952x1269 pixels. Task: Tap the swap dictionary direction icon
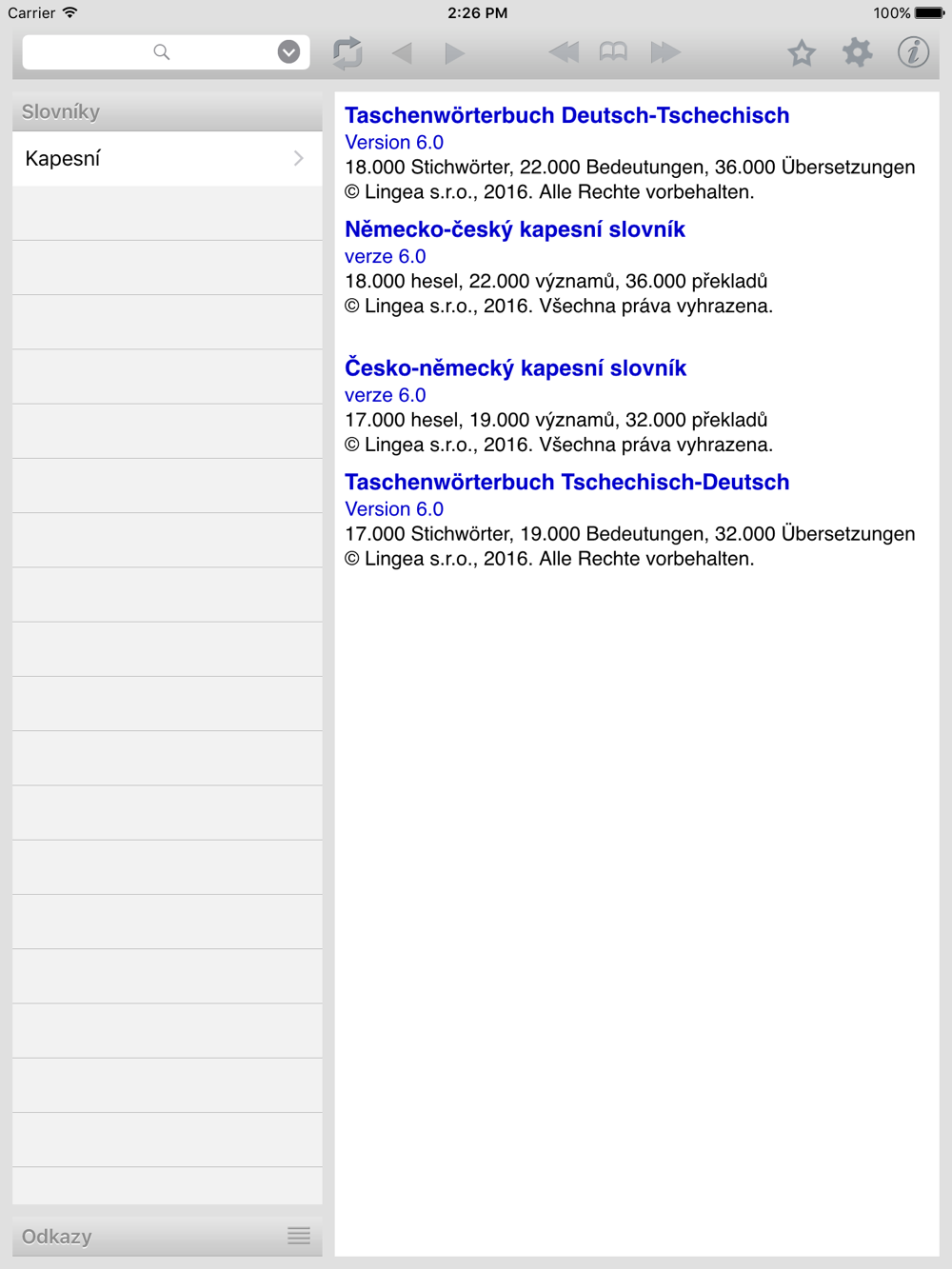pyautogui.click(x=347, y=52)
